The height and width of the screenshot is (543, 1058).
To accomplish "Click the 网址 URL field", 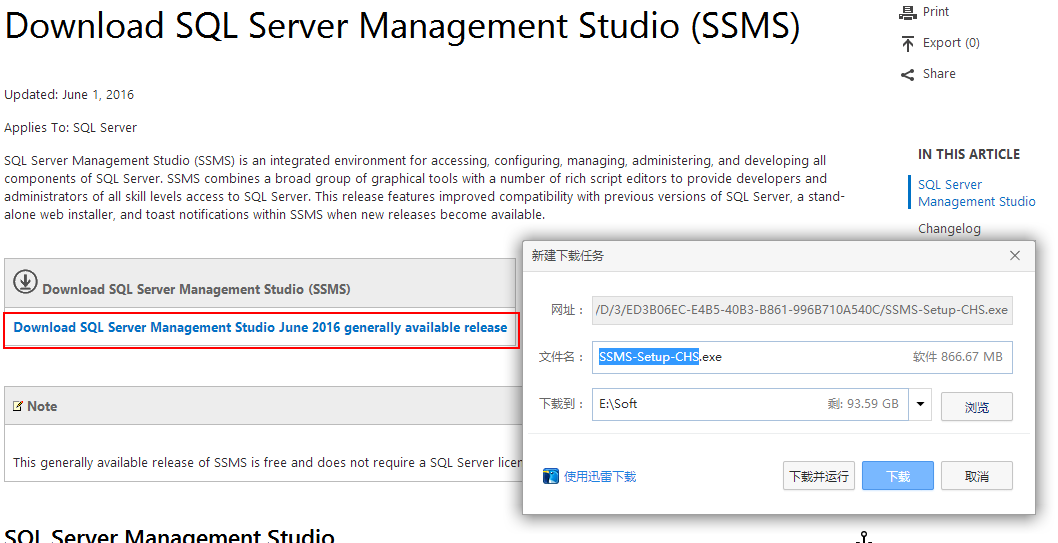I will tap(802, 310).
